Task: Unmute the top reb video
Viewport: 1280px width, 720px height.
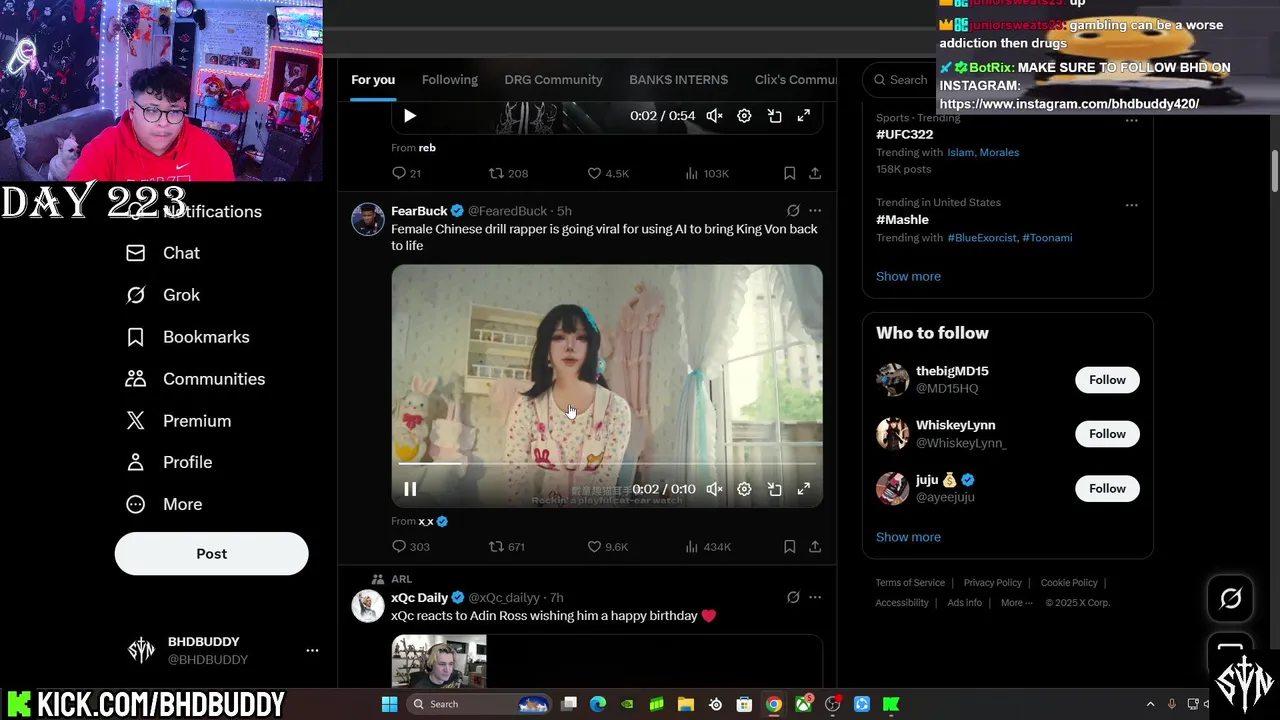Action: pyautogui.click(x=714, y=116)
